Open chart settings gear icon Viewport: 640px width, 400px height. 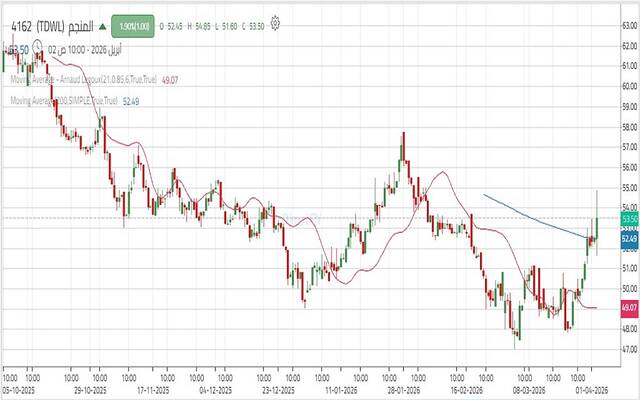point(276,22)
